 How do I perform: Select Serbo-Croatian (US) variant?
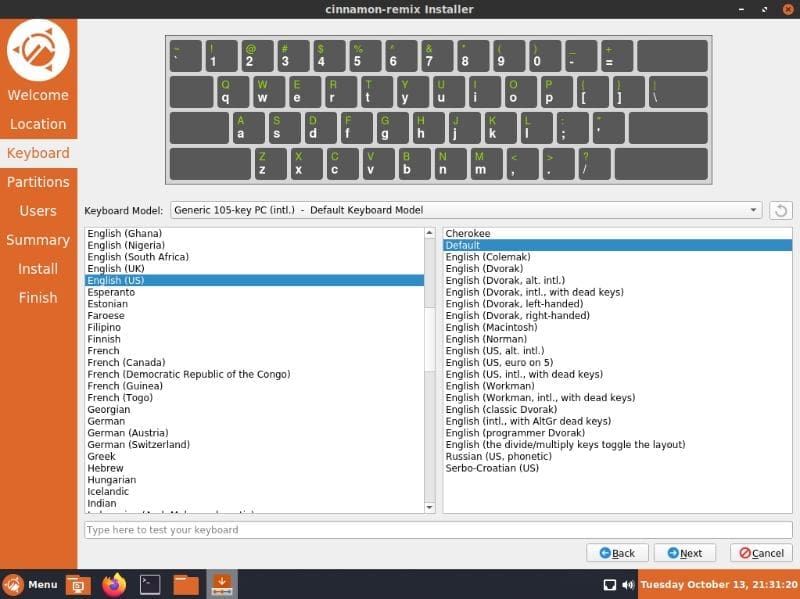617,468
